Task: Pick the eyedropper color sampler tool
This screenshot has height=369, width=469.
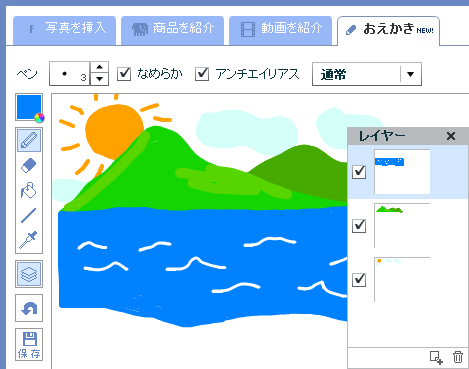Action: 29,240
